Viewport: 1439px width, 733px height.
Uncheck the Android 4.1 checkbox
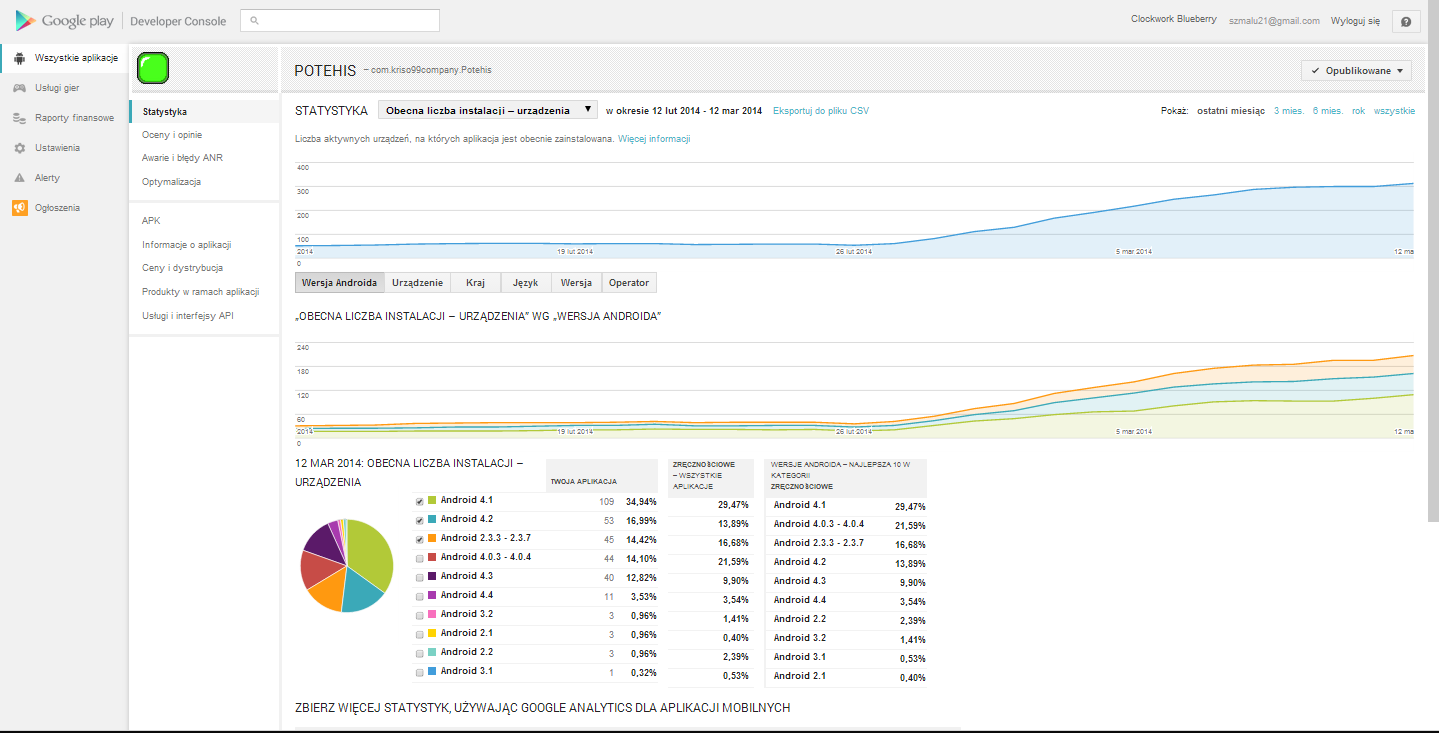point(420,500)
